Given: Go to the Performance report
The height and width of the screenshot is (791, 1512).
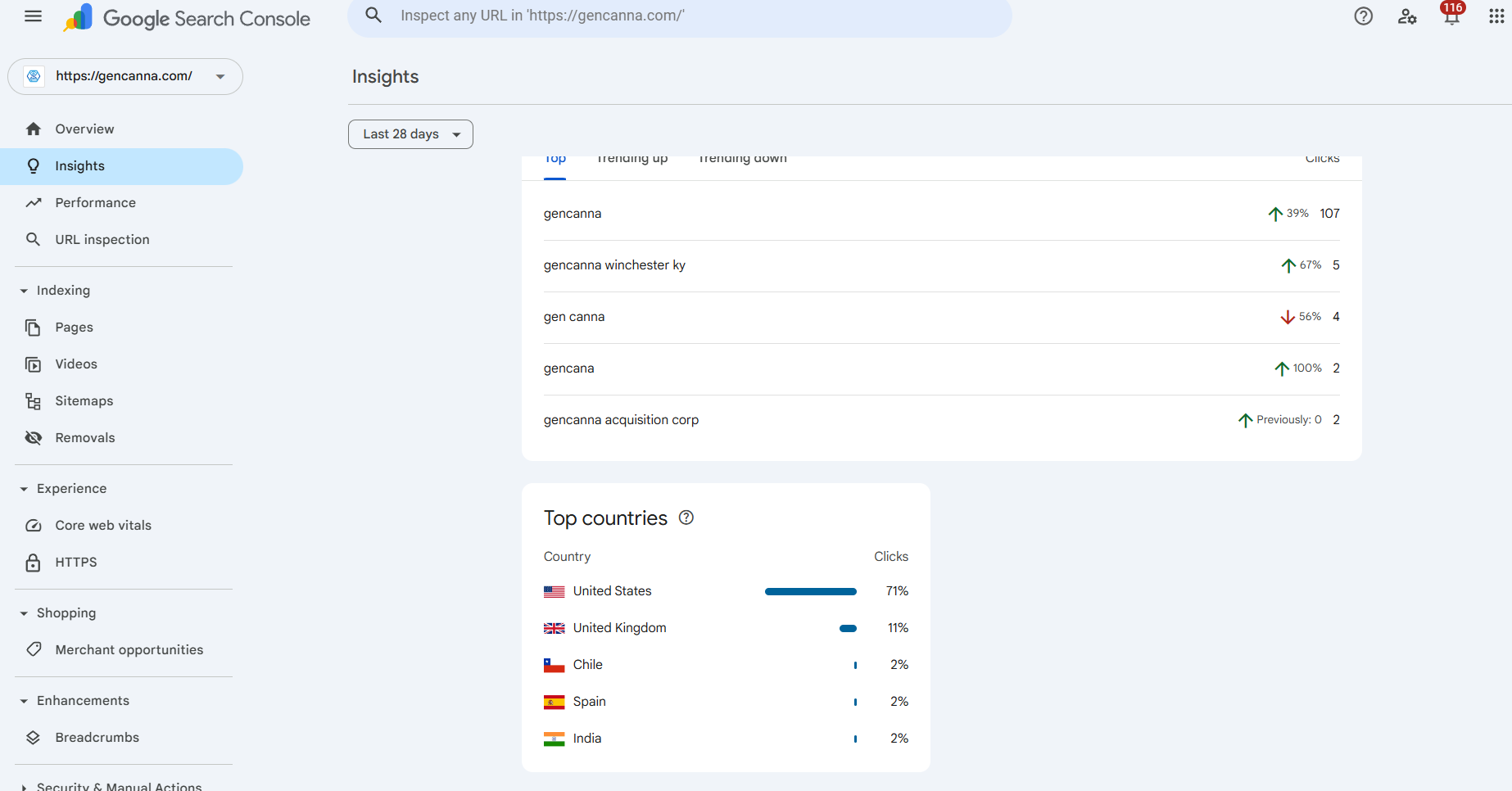Looking at the screenshot, I should pyautogui.click(x=95, y=203).
